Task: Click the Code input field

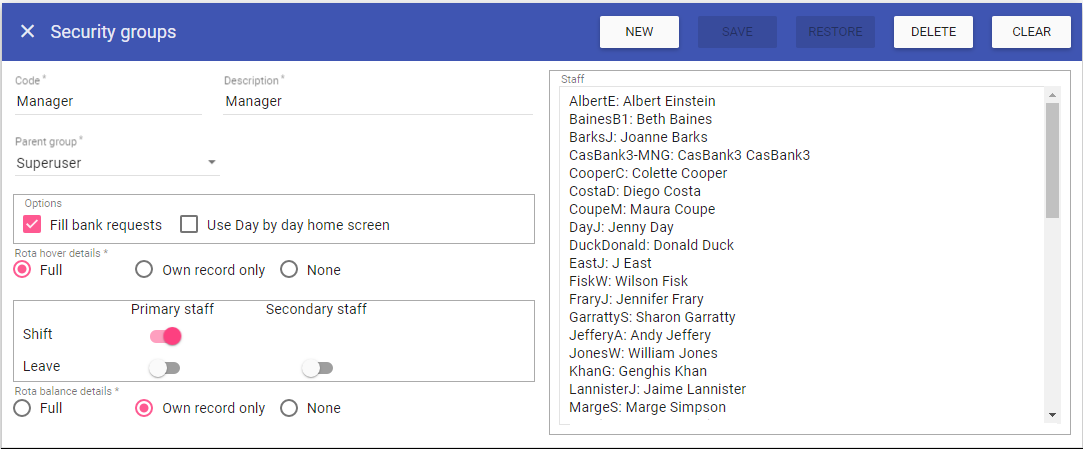Action: point(108,101)
